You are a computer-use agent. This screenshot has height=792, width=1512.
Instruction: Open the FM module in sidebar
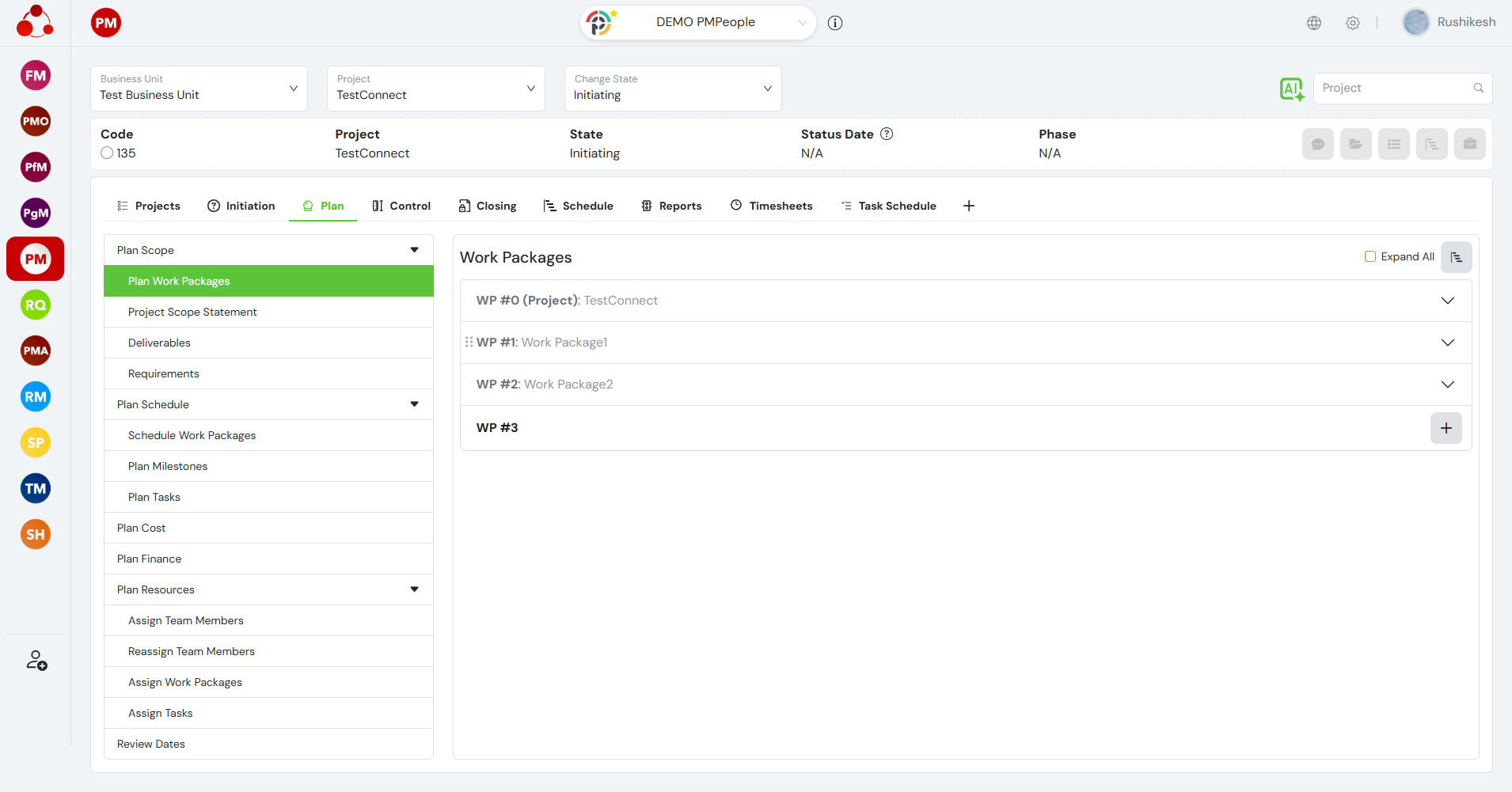click(36, 76)
